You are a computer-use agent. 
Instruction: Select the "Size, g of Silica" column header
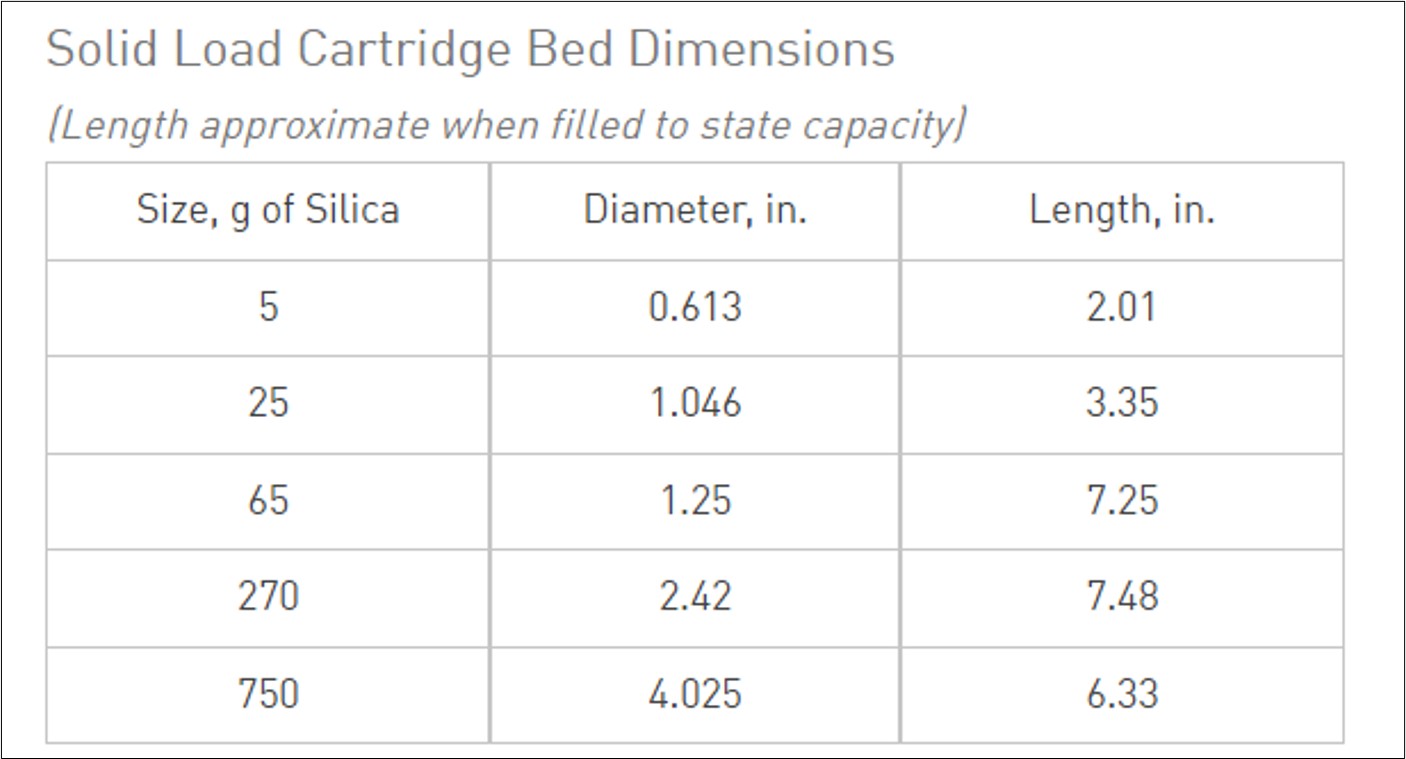268,210
